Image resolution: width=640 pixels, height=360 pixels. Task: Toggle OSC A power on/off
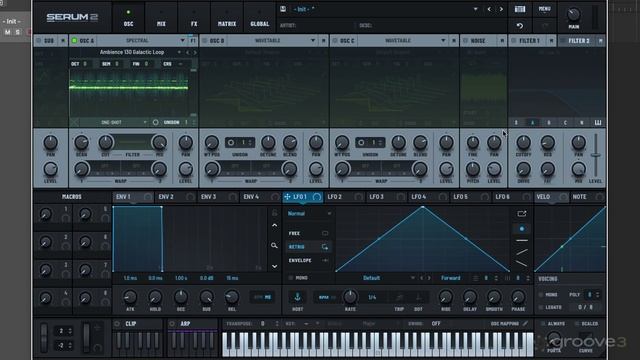tap(75, 41)
